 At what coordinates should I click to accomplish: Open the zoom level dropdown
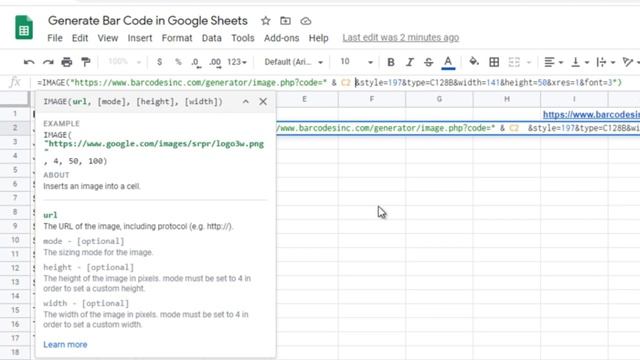[124, 62]
